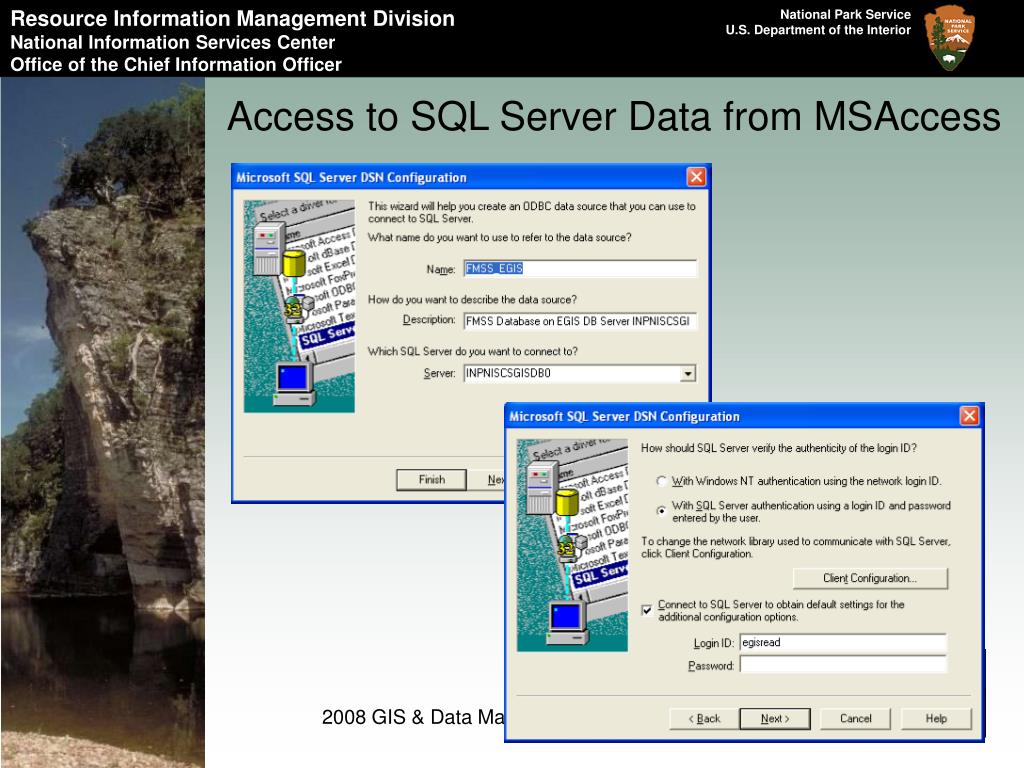Click the wizard illustration in back dialog
Viewport: 1024px width, 768px height.
coord(299,306)
